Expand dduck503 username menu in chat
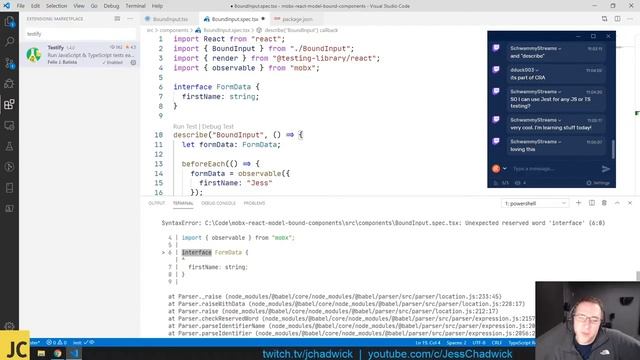The image size is (640, 360). (x=537, y=70)
